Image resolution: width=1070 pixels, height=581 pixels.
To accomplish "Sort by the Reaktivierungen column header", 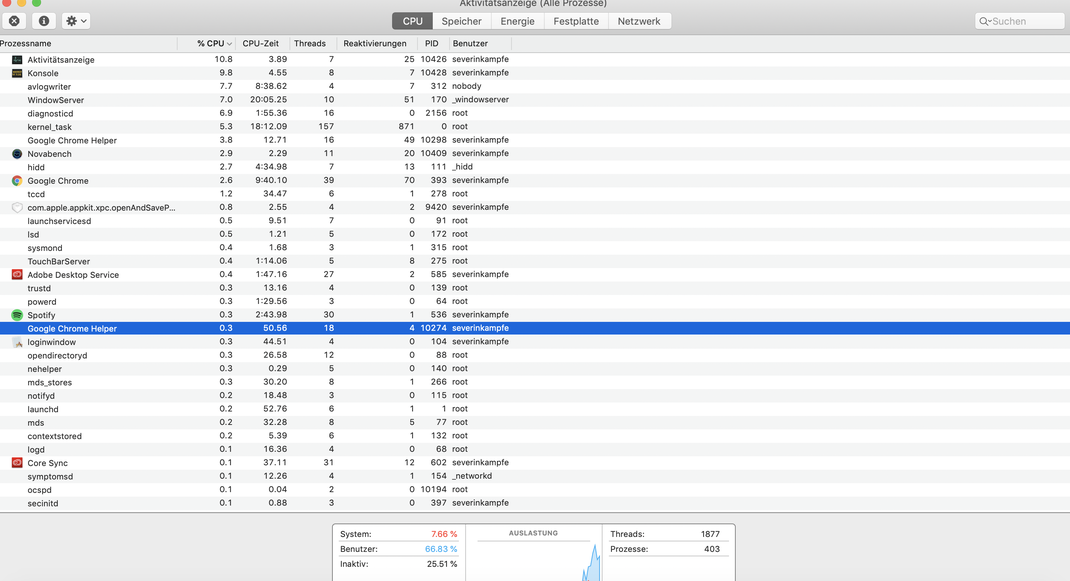I will click(x=377, y=44).
